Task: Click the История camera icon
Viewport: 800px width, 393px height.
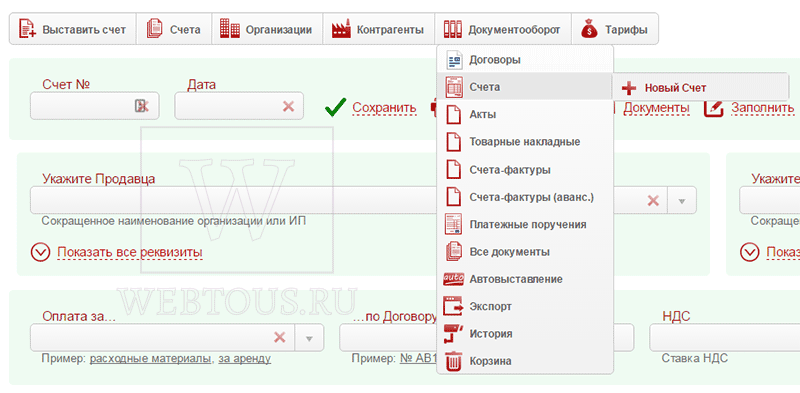Action: 454,334
